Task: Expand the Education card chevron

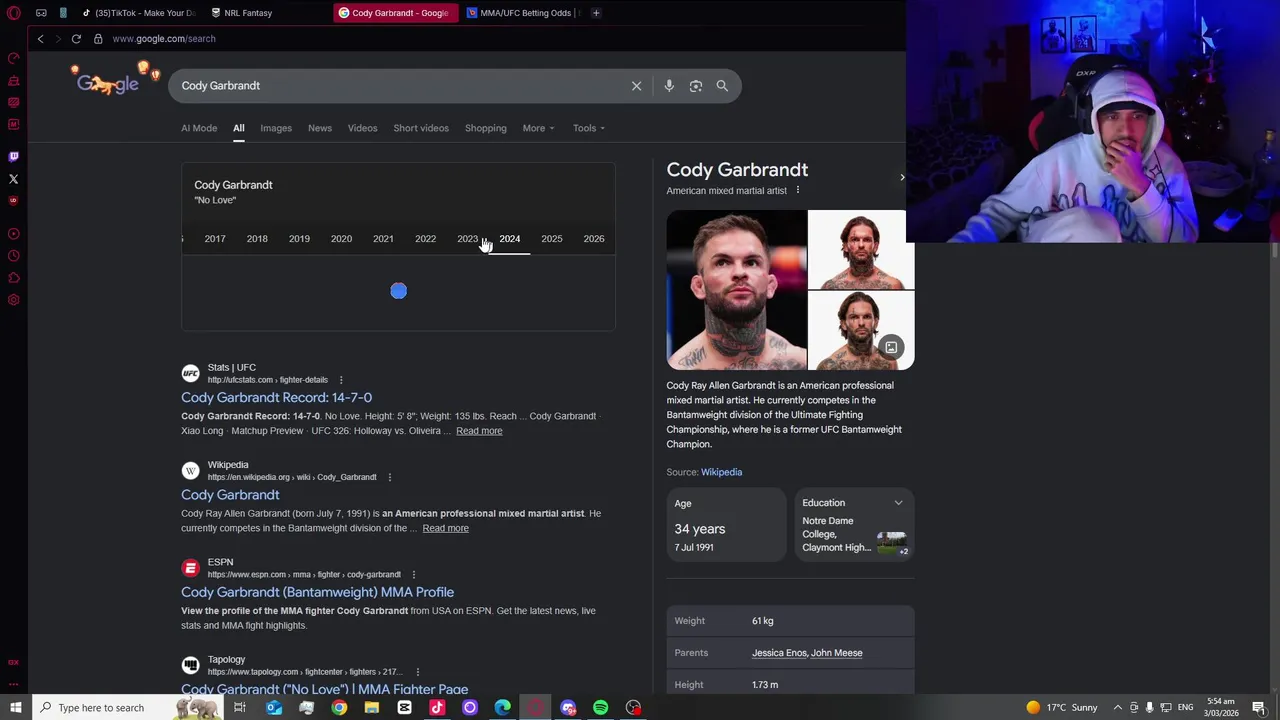Action: 898,503
